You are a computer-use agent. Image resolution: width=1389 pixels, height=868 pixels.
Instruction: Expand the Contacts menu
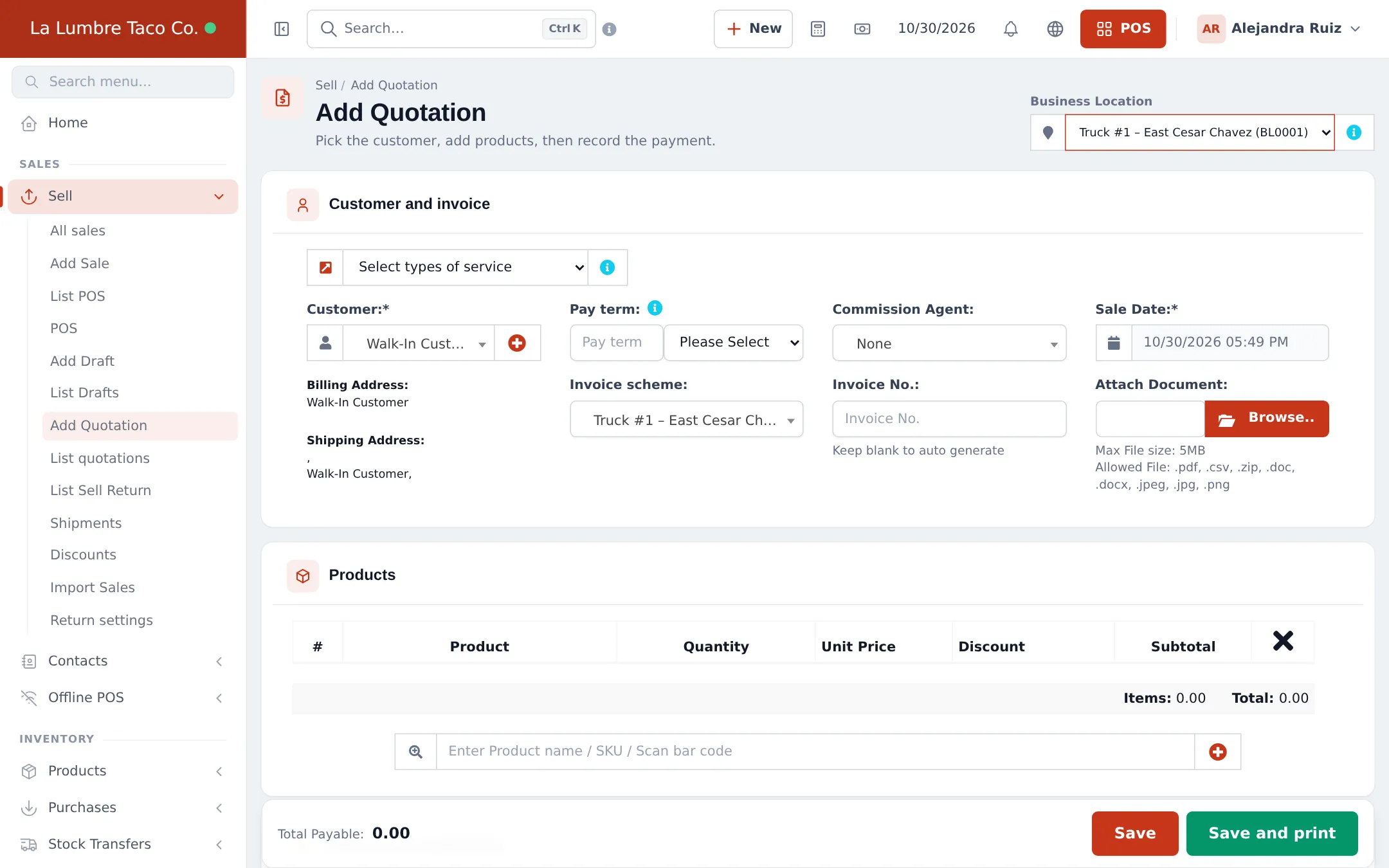click(x=123, y=661)
